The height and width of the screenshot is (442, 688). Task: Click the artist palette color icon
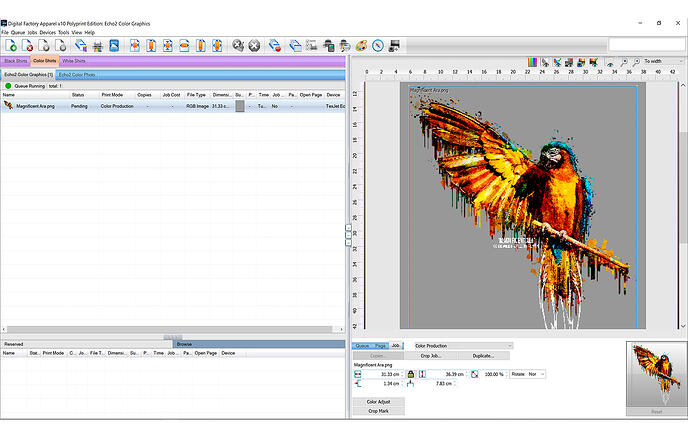pyautogui.click(x=361, y=46)
